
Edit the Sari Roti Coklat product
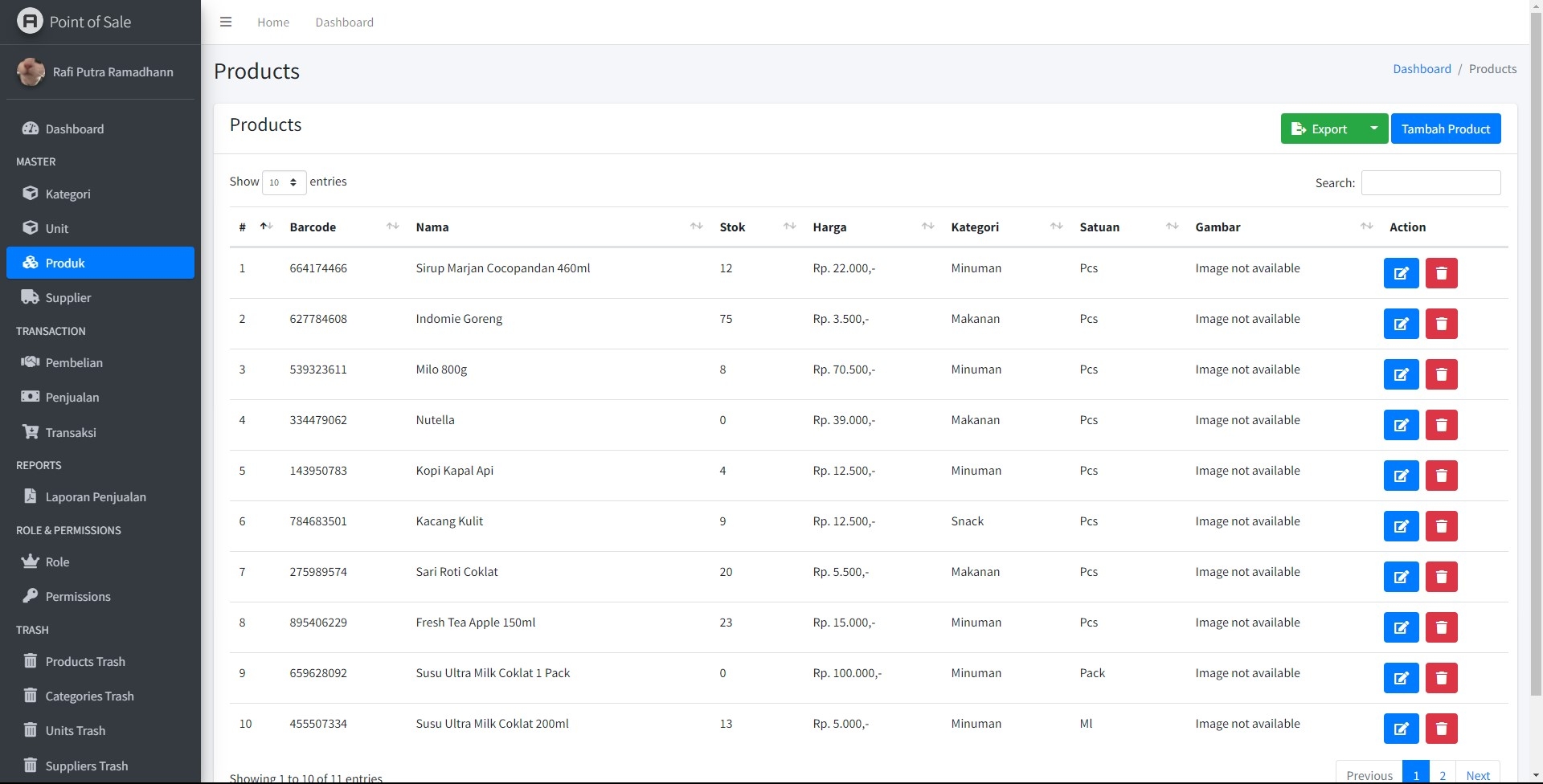pos(1401,577)
